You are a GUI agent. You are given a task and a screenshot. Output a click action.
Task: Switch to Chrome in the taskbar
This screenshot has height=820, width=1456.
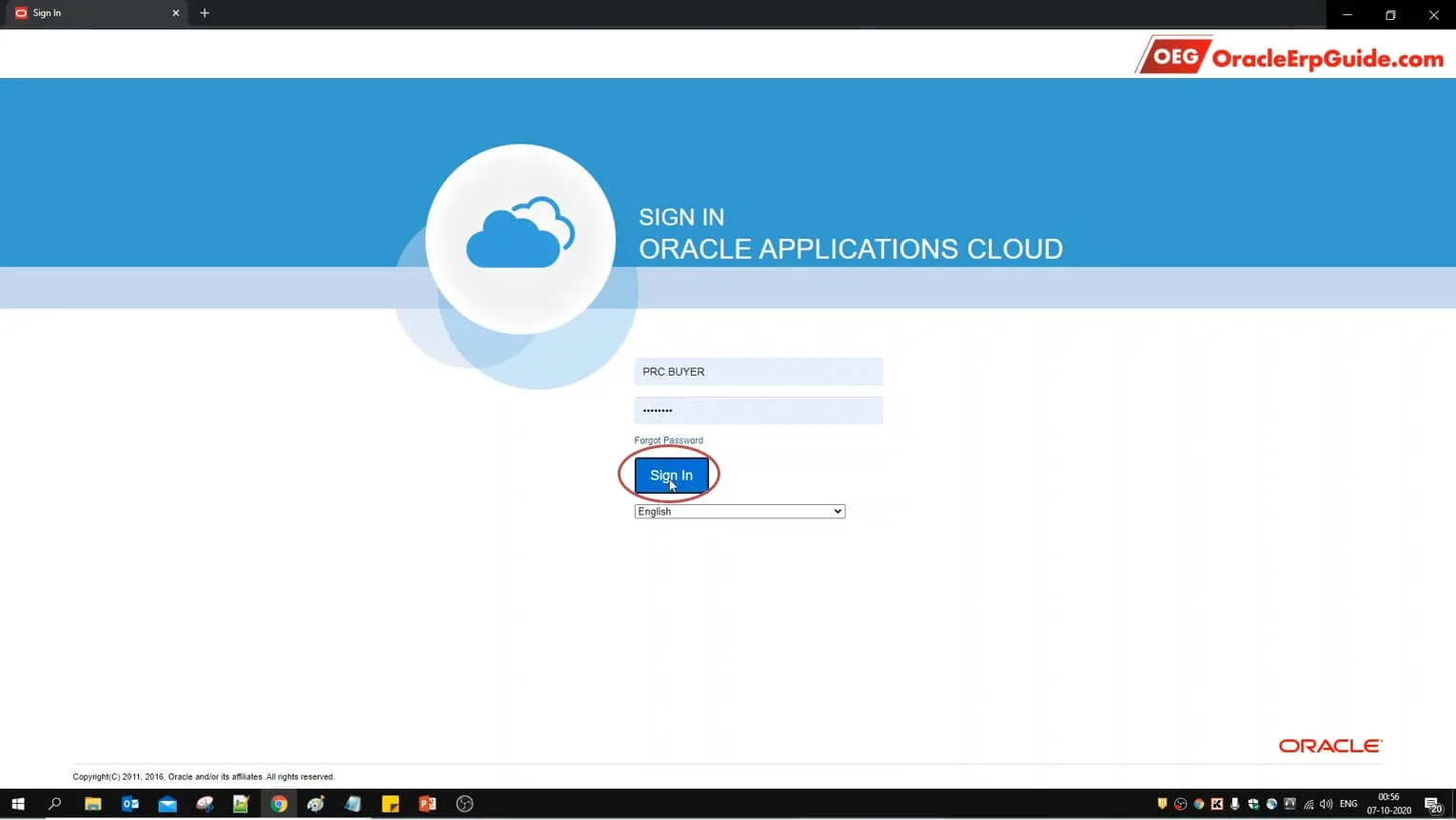click(x=279, y=804)
